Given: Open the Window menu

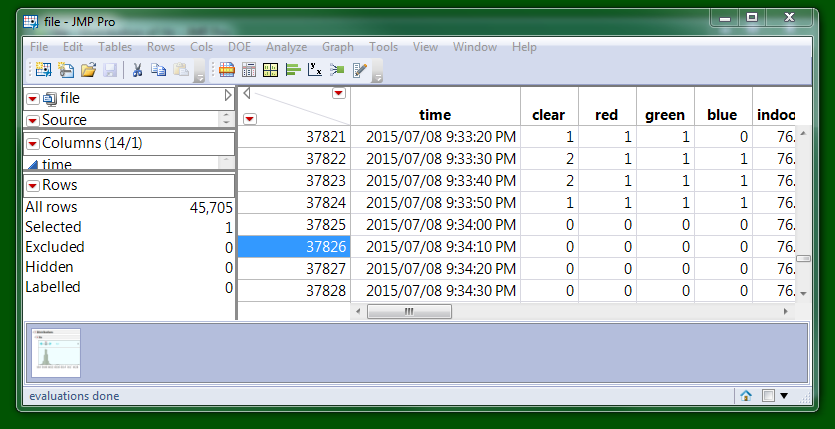Looking at the screenshot, I should click(x=475, y=47).
